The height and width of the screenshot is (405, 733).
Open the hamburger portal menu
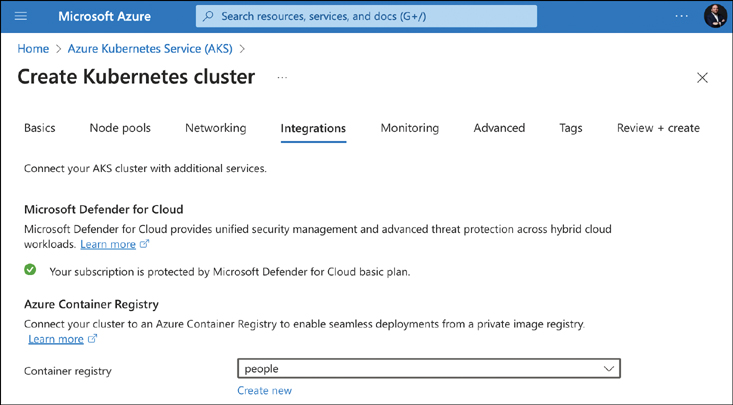coord(21,16)
